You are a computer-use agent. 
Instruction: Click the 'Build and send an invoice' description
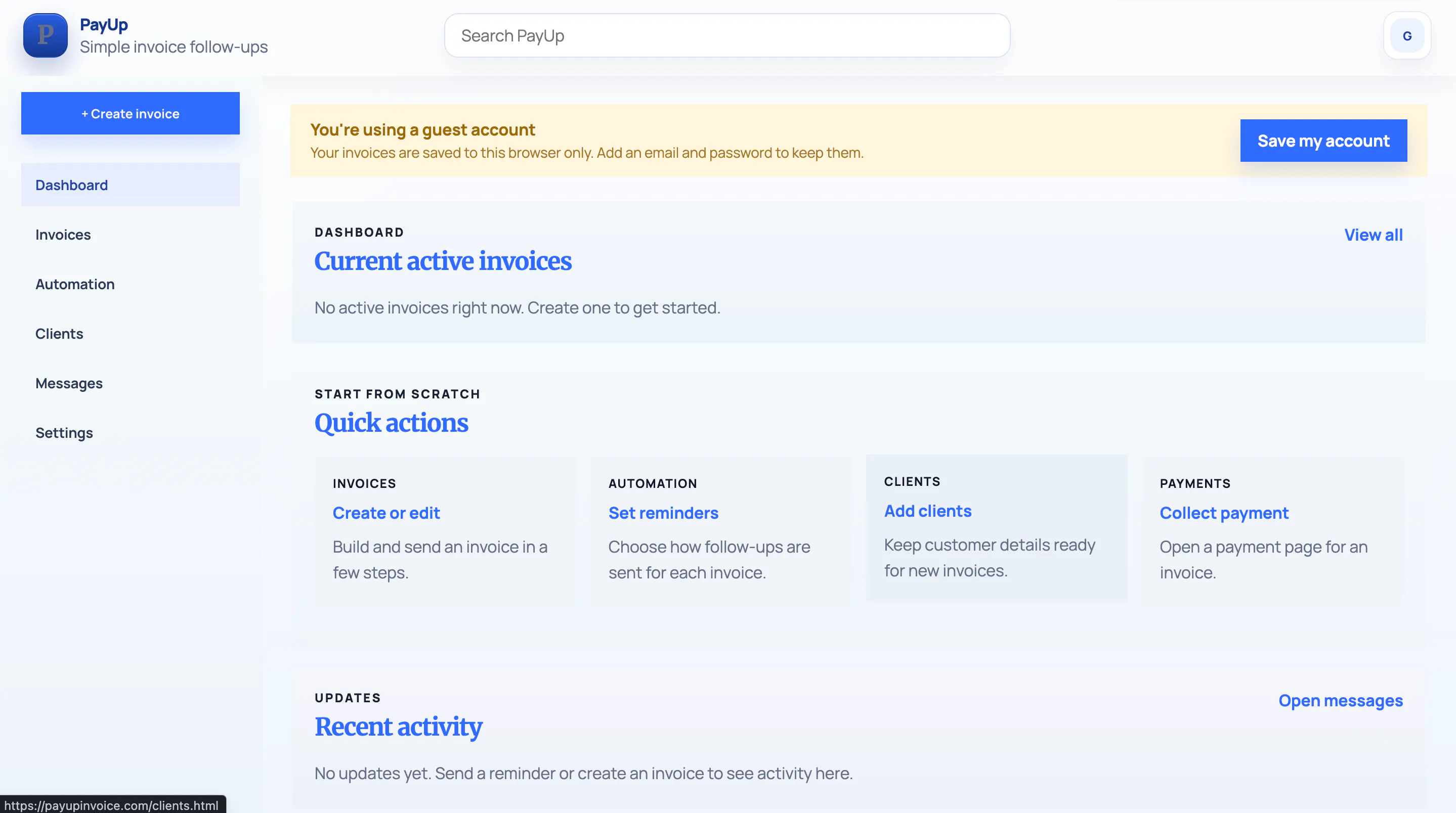click(x=440, y=559)
